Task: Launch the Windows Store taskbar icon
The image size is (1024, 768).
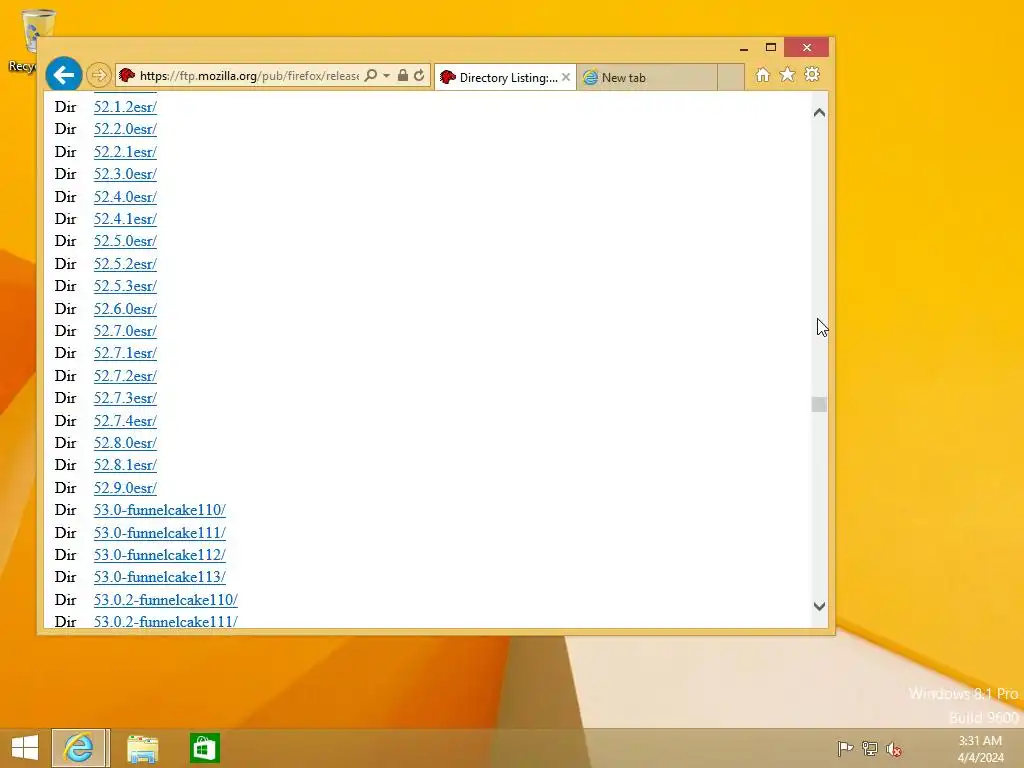Action: [204, 748]
